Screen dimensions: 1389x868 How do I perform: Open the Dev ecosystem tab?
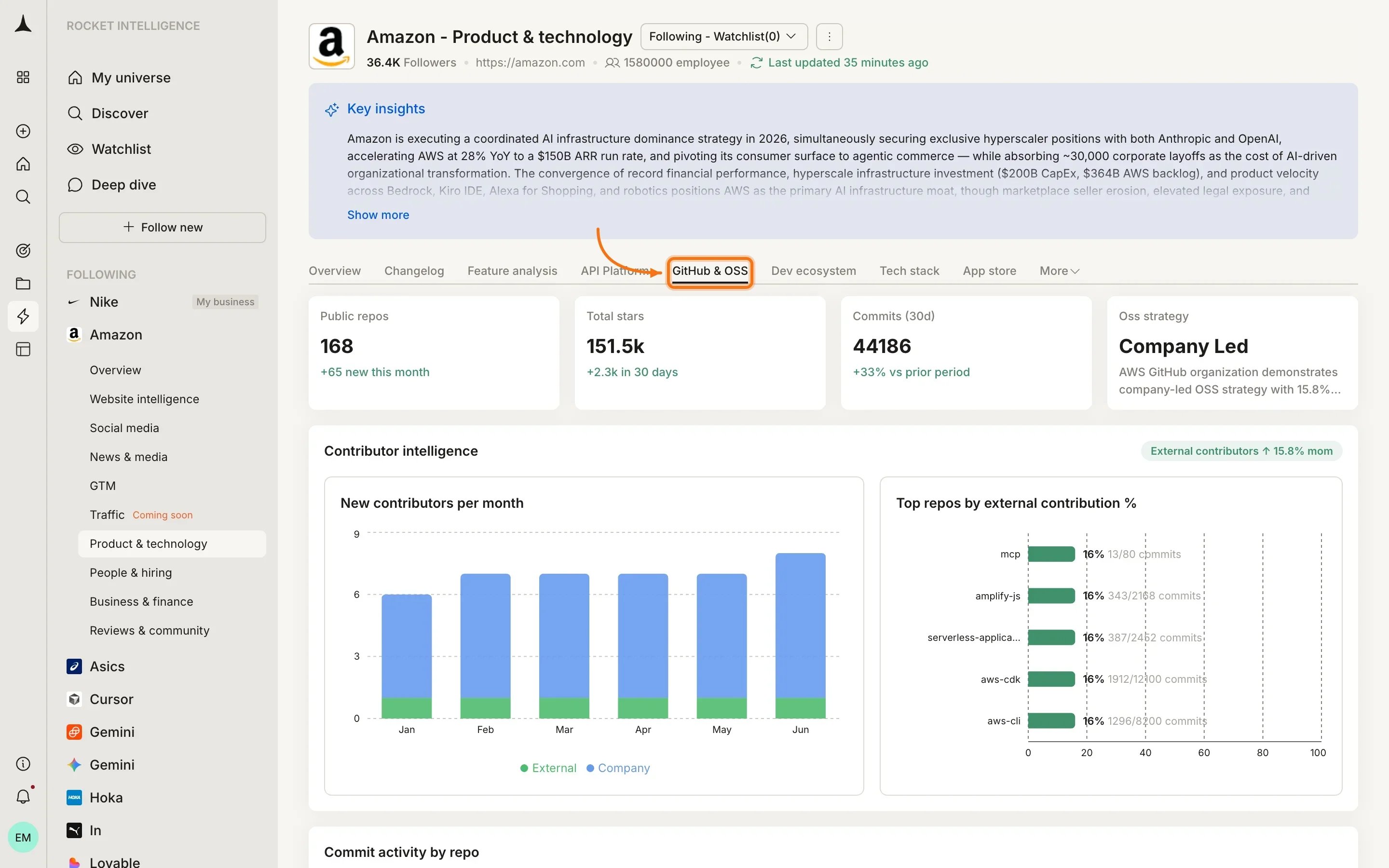click(x=813, y=271)
